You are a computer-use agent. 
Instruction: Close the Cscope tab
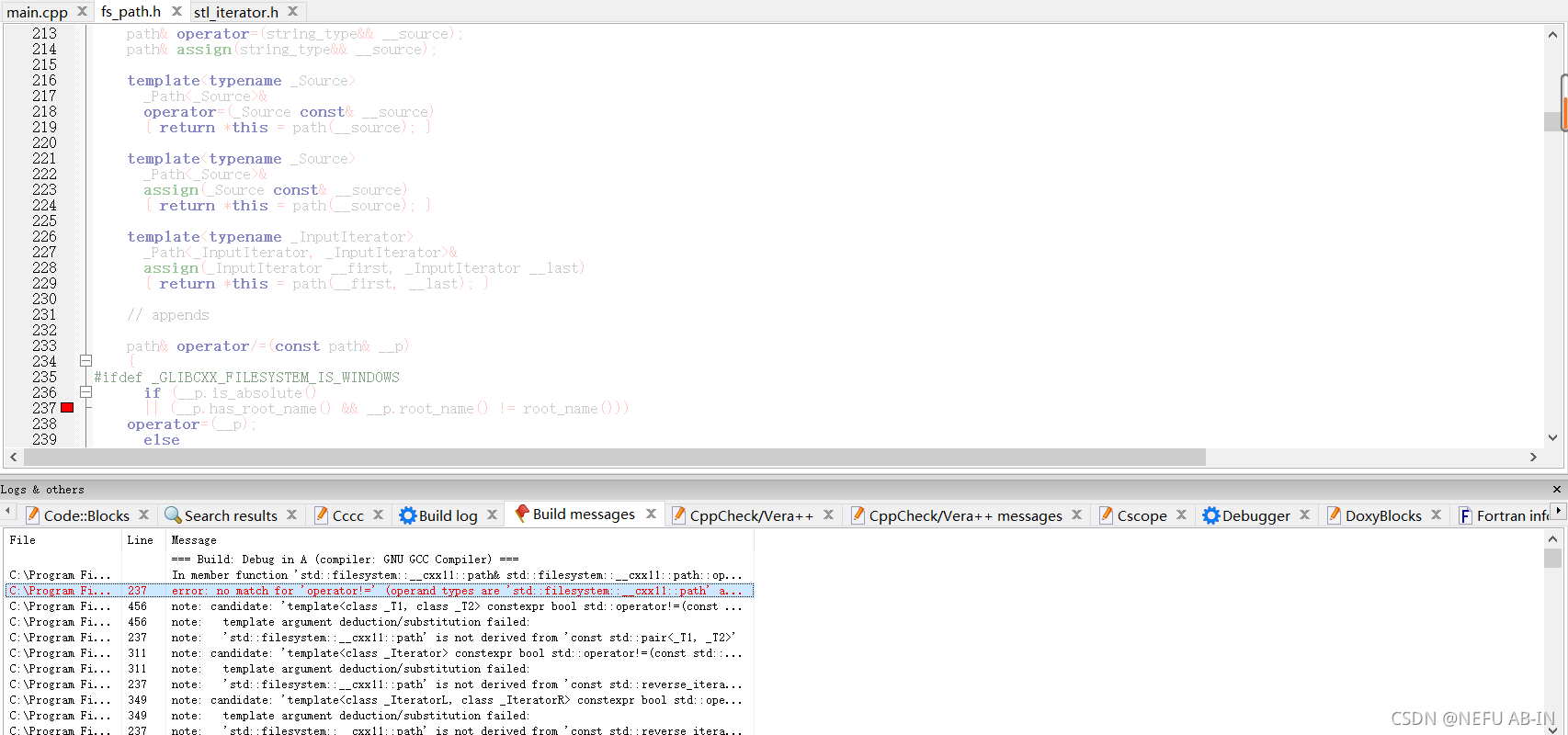[x=1181, y=514]
